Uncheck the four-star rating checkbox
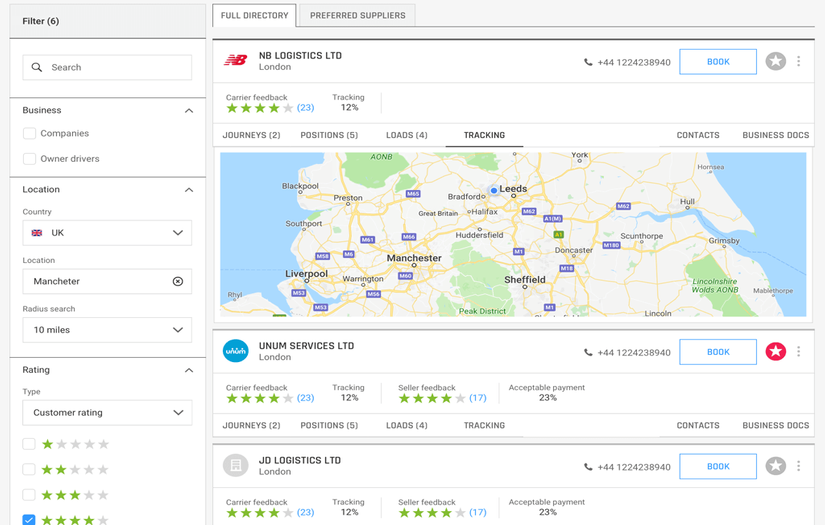 [x=29, y=519]
